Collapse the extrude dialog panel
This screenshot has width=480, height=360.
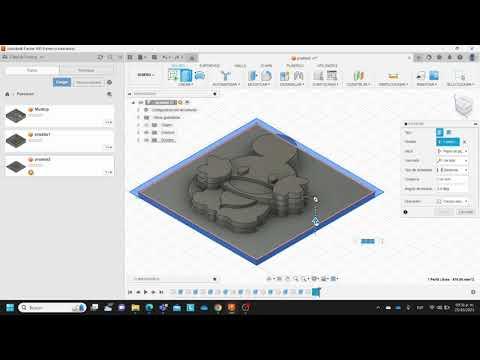click(x=475, y=124)
